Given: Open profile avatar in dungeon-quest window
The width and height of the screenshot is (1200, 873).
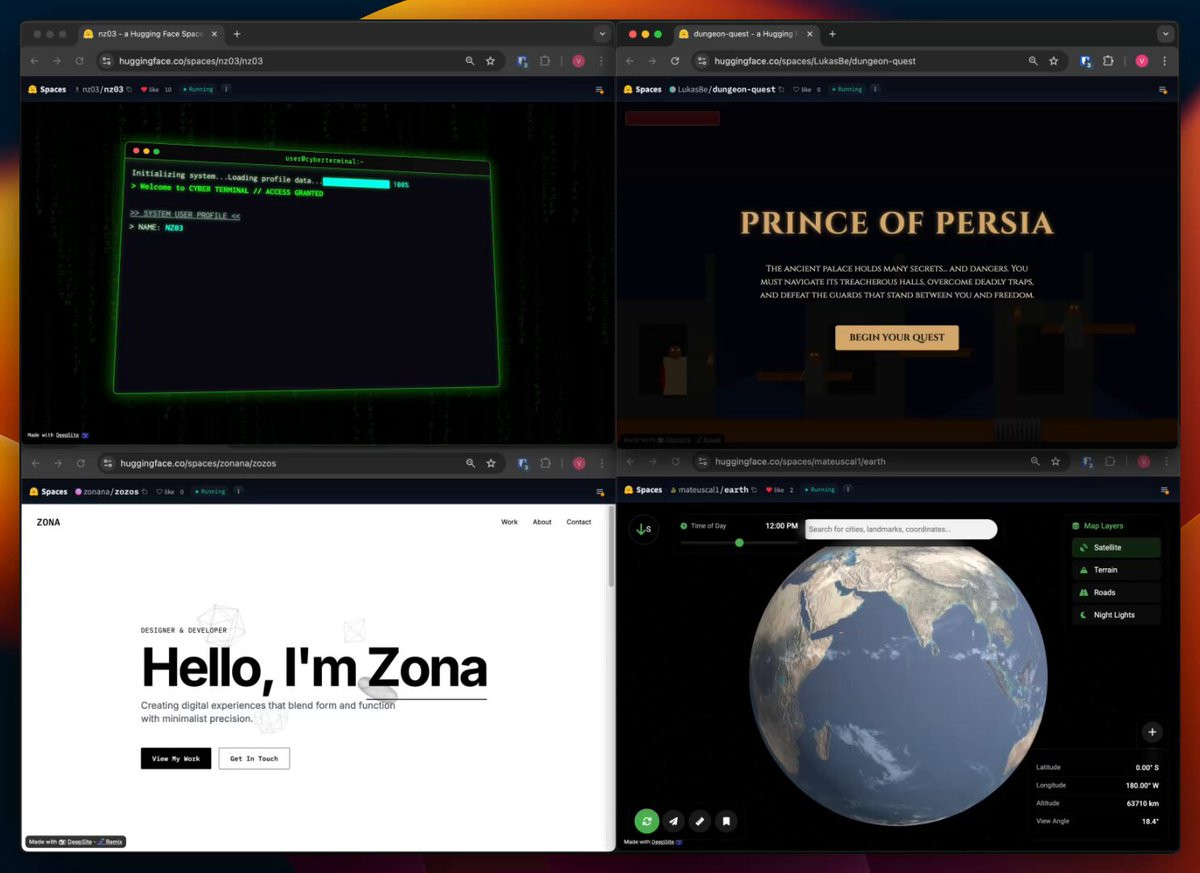Looking at the screenshot, I should point(1142,61).
